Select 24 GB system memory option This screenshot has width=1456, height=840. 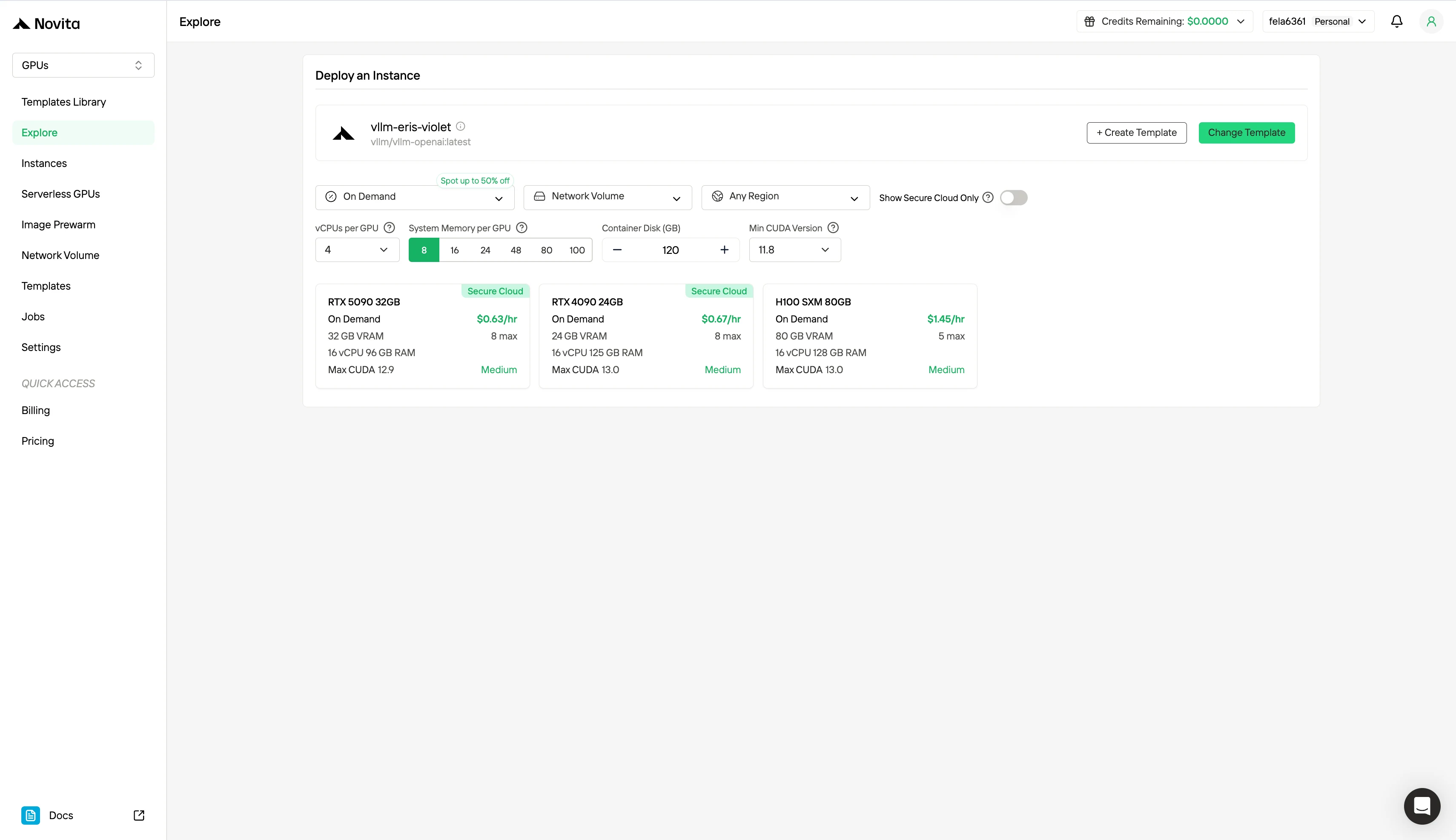[485, 250]
